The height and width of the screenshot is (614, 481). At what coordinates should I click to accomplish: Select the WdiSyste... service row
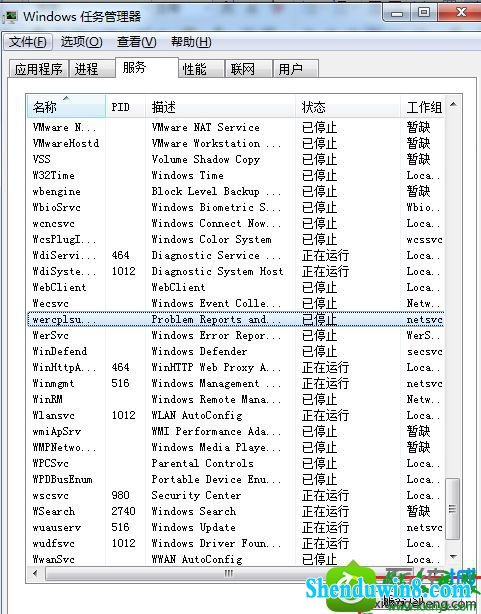pyautogui.click(x=236, y=271)
